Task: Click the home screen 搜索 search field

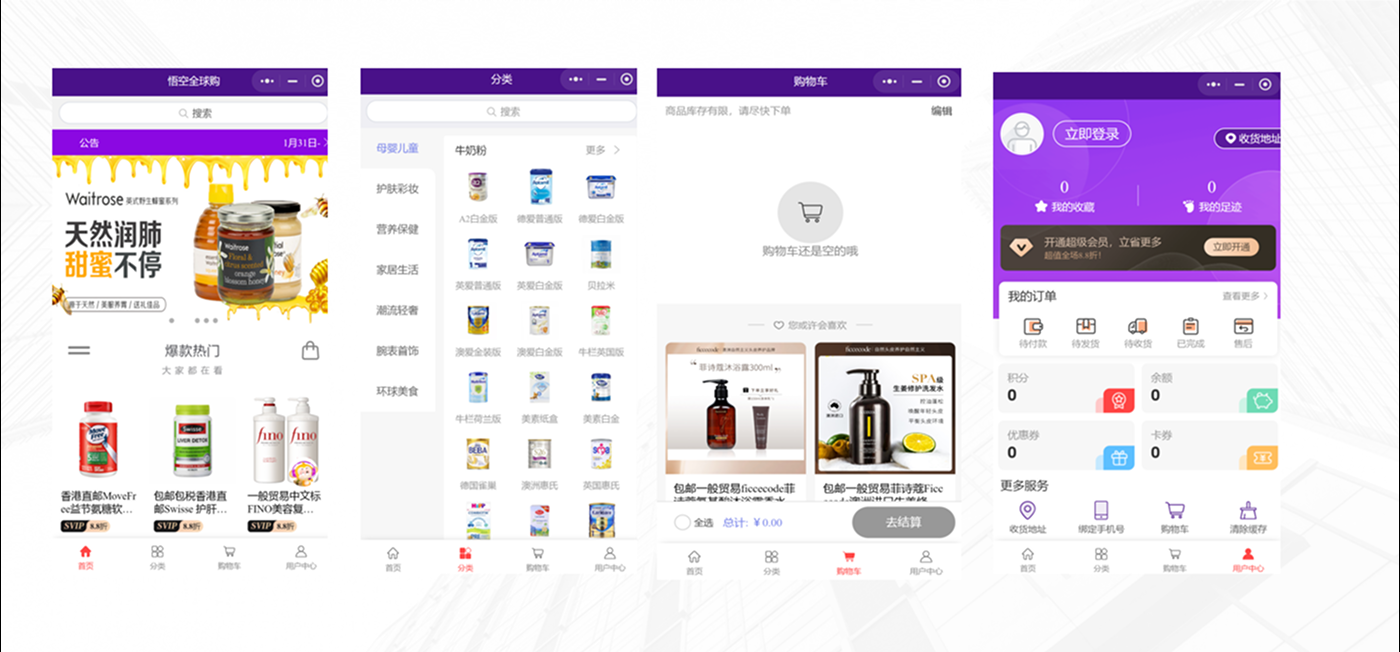Action: (x=193, y=113)
